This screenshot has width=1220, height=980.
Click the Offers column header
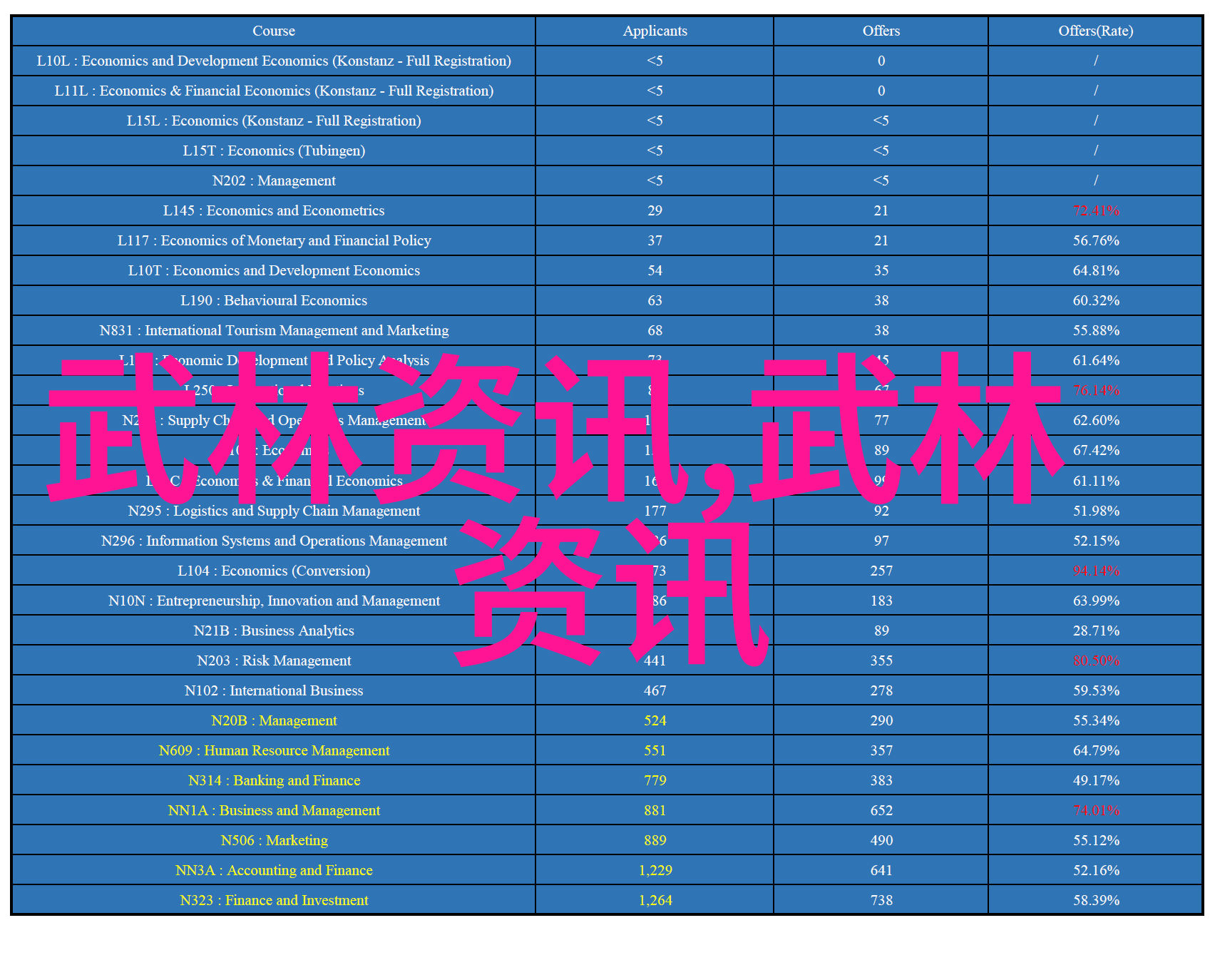[x=881, y=31]
